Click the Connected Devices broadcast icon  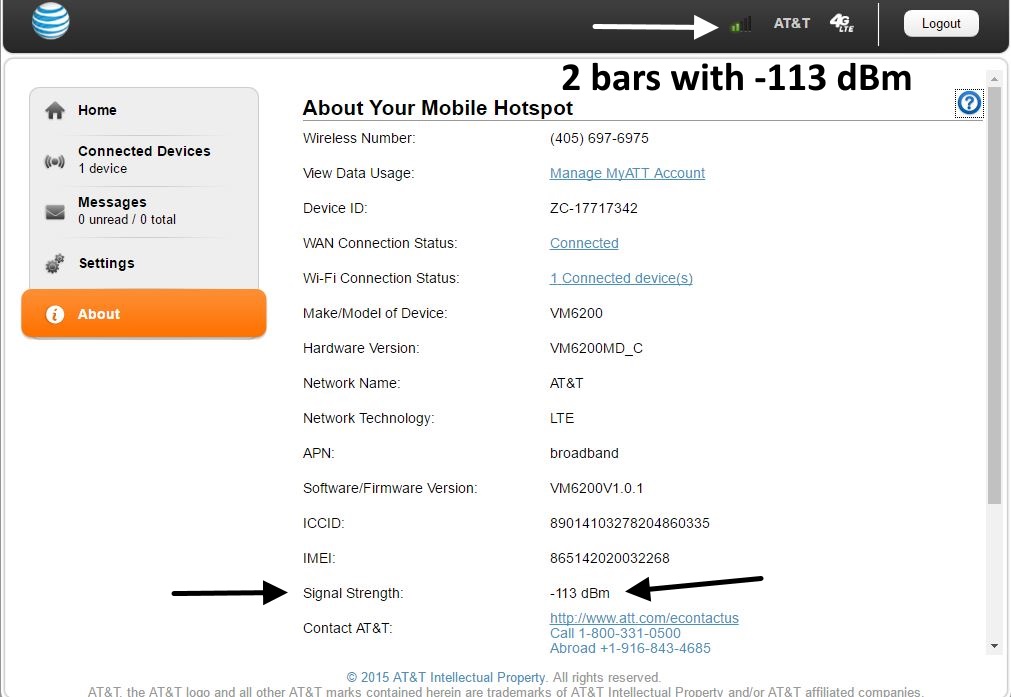tap(55, 161)
